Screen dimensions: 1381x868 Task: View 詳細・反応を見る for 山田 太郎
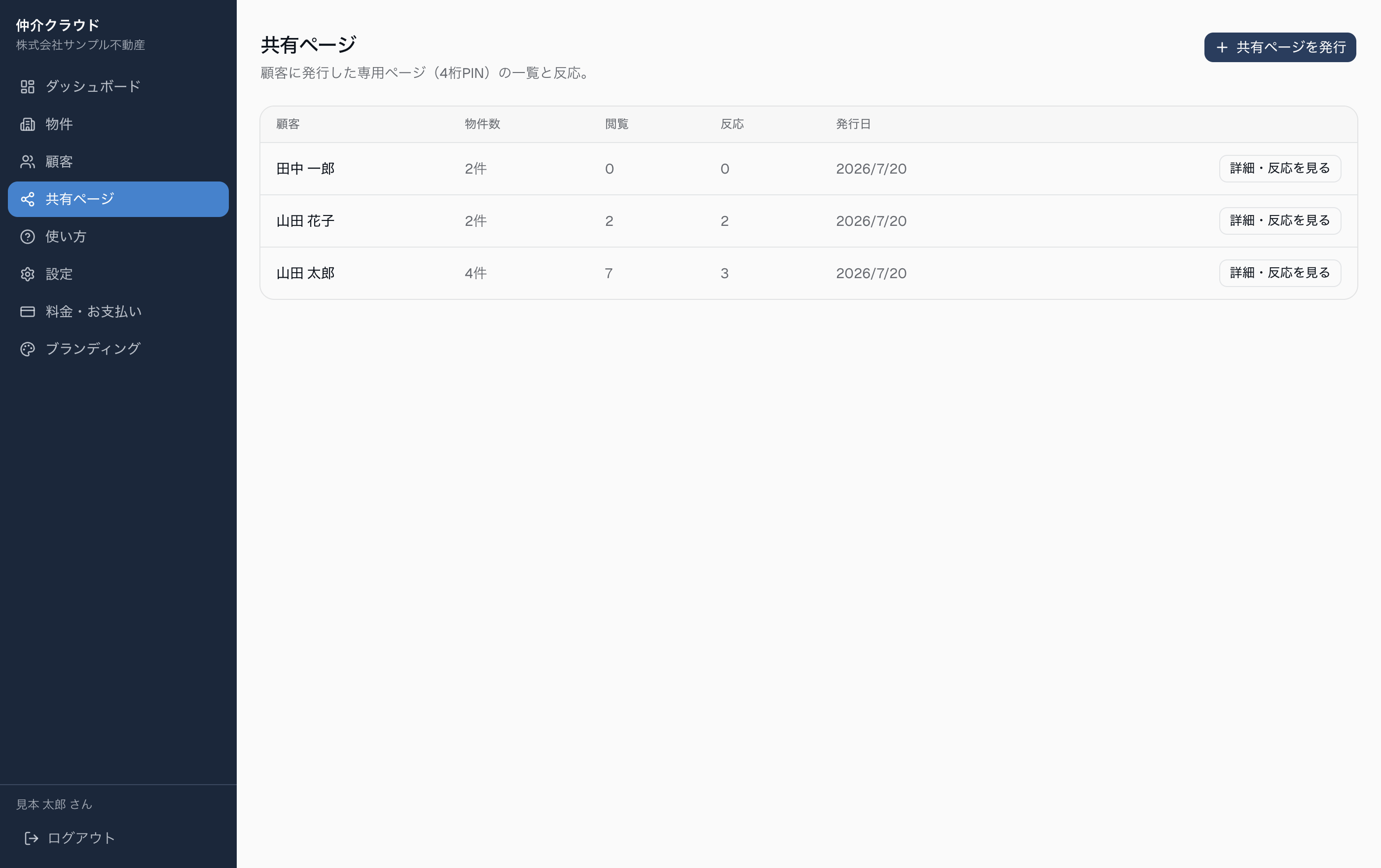[x=1279, y=273]
